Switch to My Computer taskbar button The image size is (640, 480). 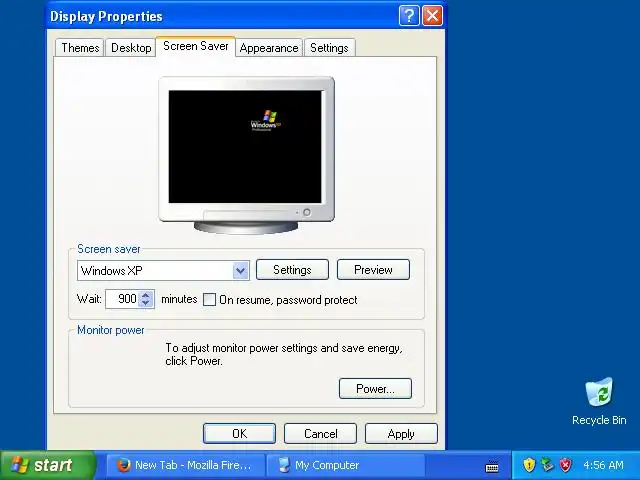pyautogui.click(x=345, y=465)
